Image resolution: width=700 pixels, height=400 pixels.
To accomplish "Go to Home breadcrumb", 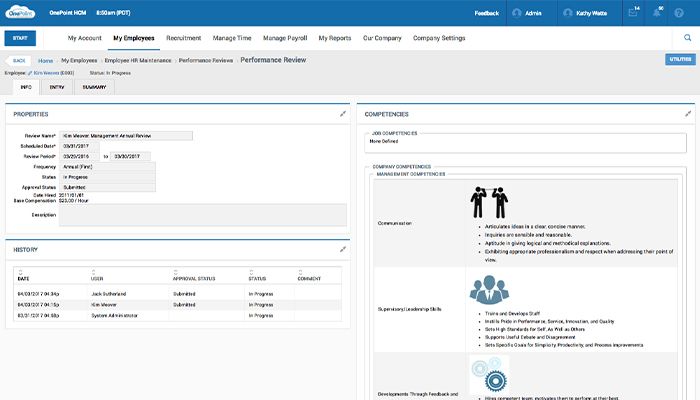I will click(x=46, y=60).
